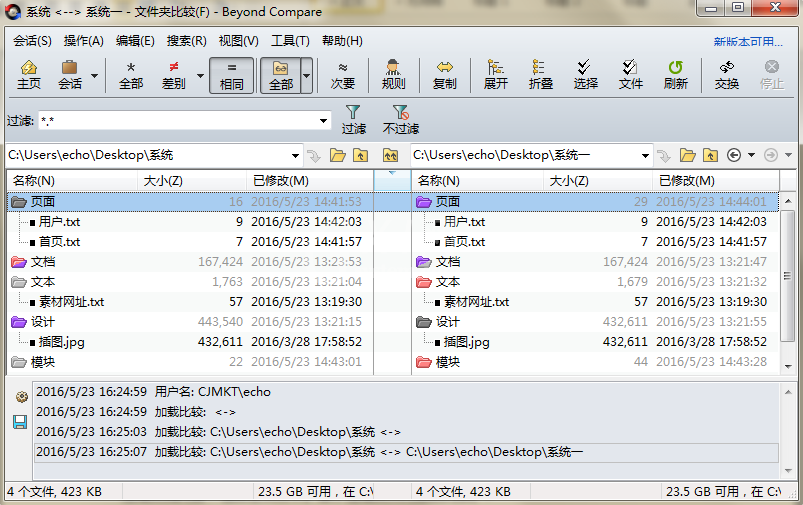This screenshot has width=803, height=505.
Task: Open dropdown next to right back arrow
Action: (751, 155)
